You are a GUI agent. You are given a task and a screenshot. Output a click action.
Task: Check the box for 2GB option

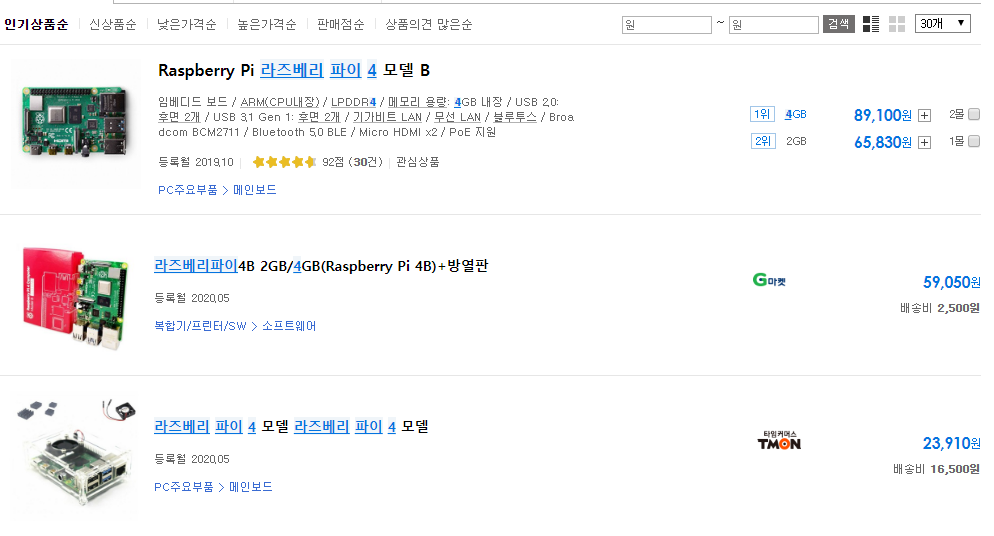pos(974,141)
